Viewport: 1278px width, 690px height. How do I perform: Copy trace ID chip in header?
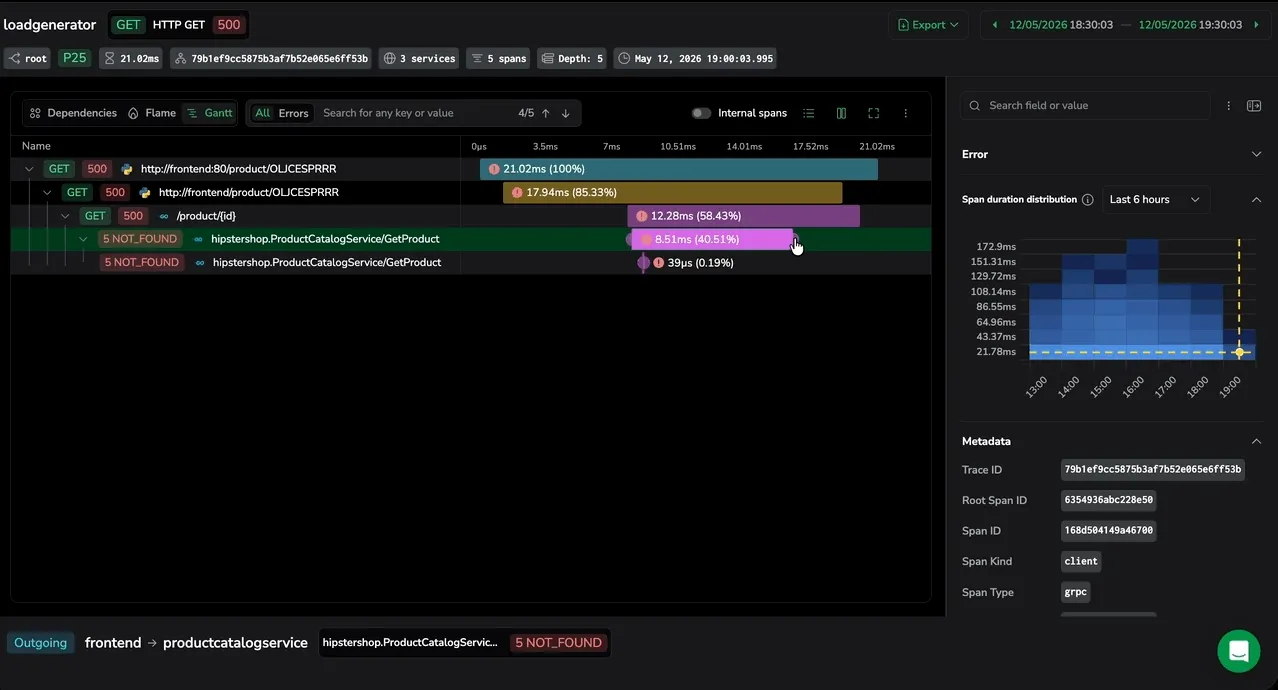click(x=272, y=59)
